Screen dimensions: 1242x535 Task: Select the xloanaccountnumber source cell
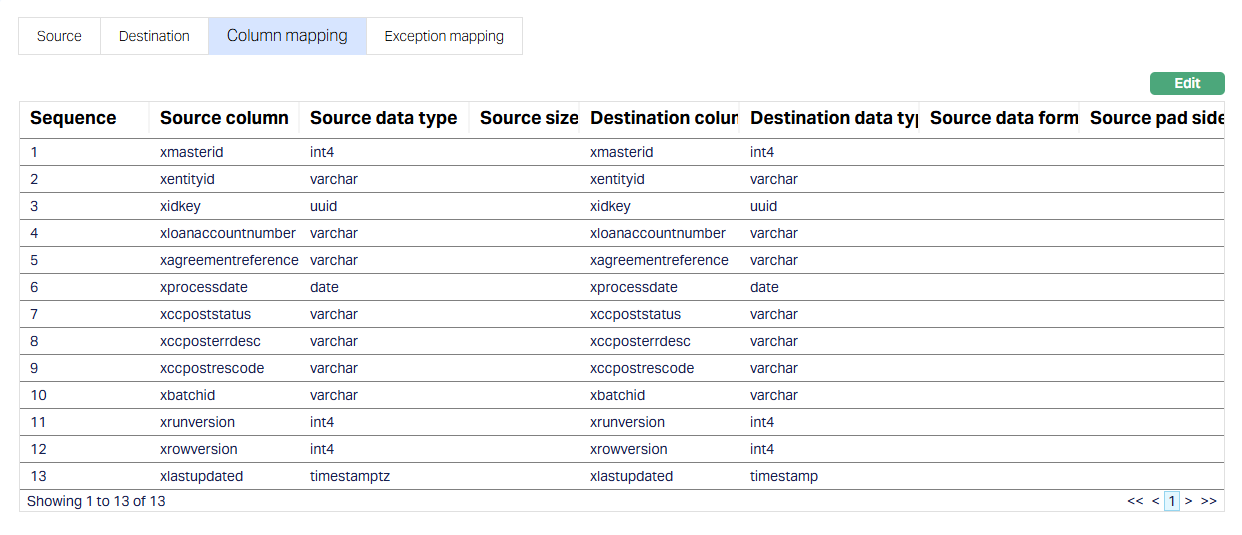point(228,233)
